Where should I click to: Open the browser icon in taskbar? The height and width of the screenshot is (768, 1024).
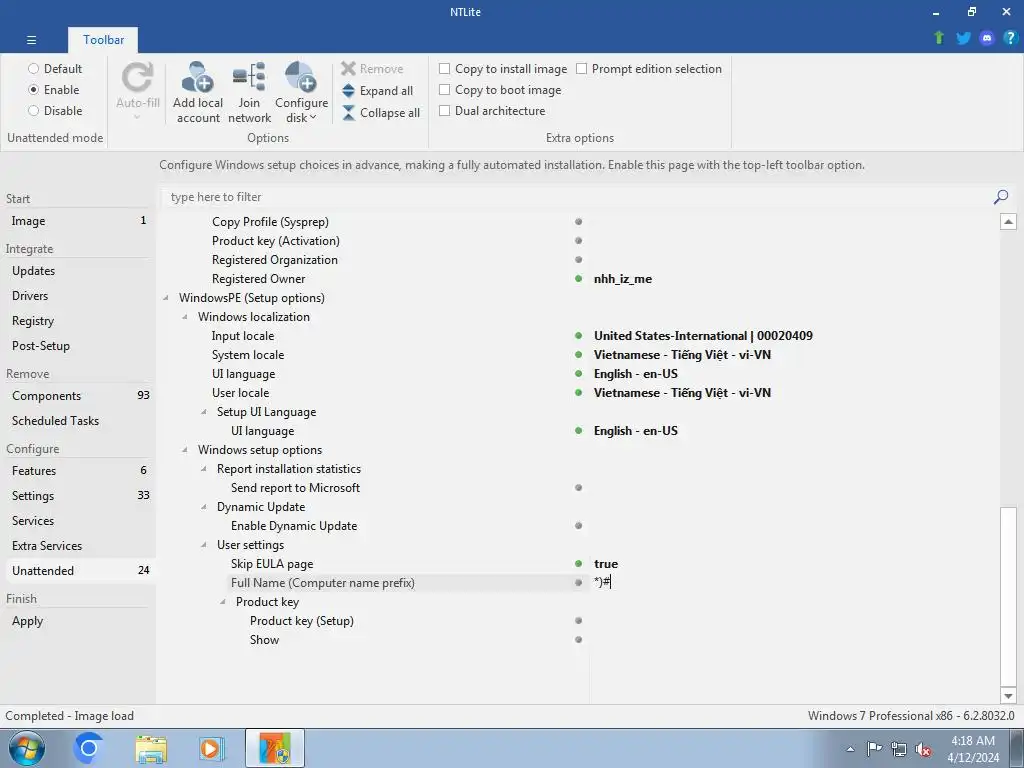pyautogui.click(x=89, y=748)
